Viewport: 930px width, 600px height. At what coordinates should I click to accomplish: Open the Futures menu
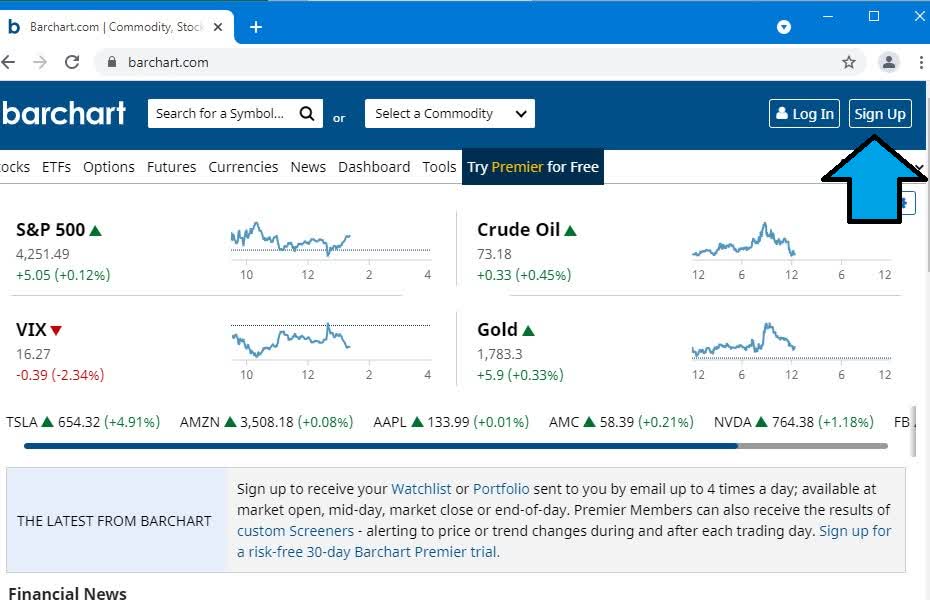click(171, 167)
